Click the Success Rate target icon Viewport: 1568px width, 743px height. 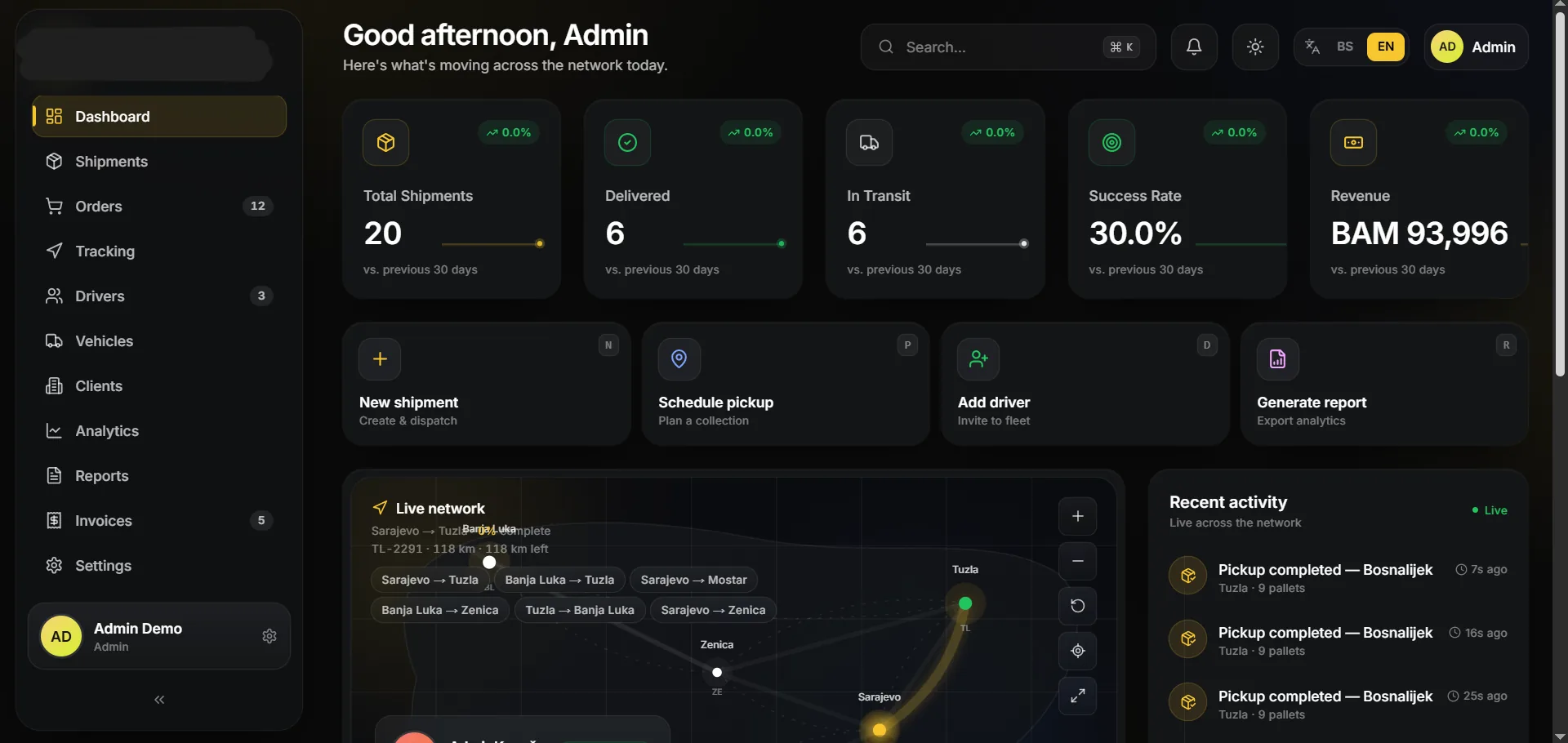(x=1111, y=142)
